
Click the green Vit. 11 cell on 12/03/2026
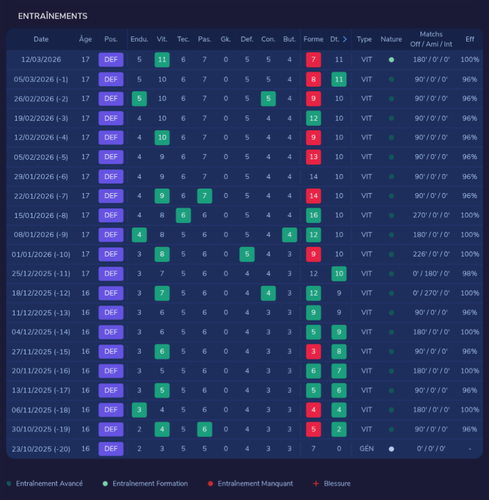[162, 60]
